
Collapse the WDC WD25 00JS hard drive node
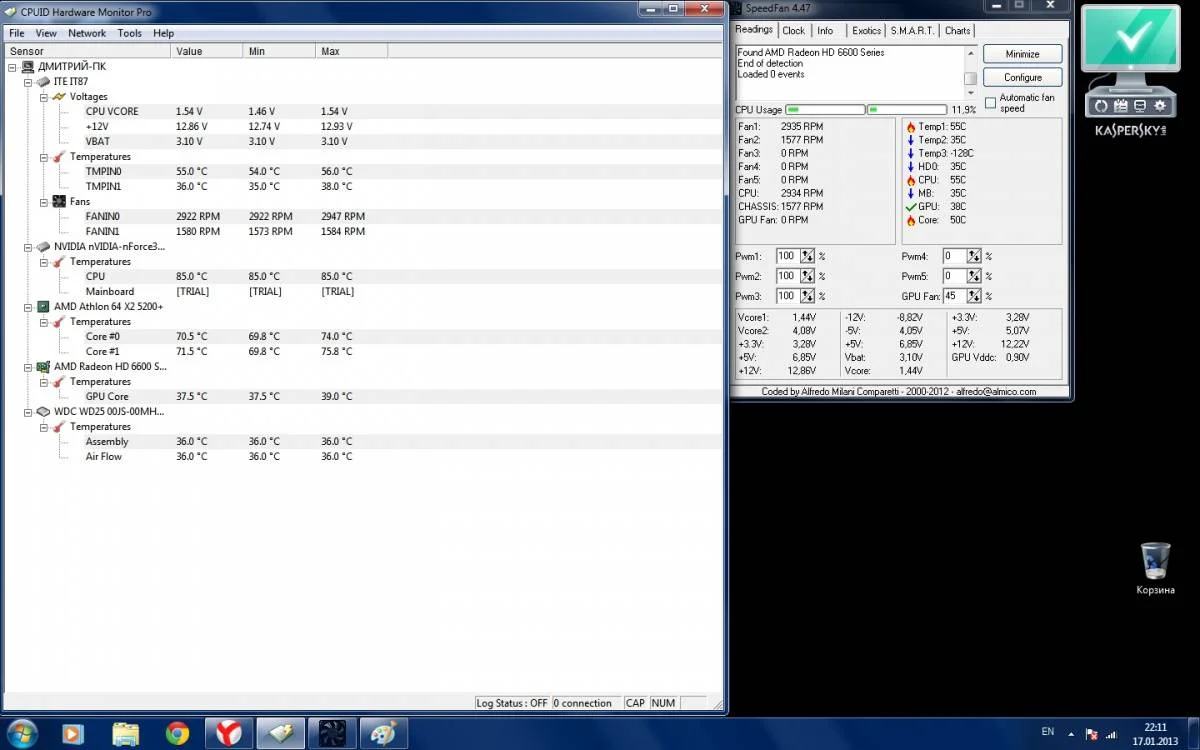[x=28, y=412]
